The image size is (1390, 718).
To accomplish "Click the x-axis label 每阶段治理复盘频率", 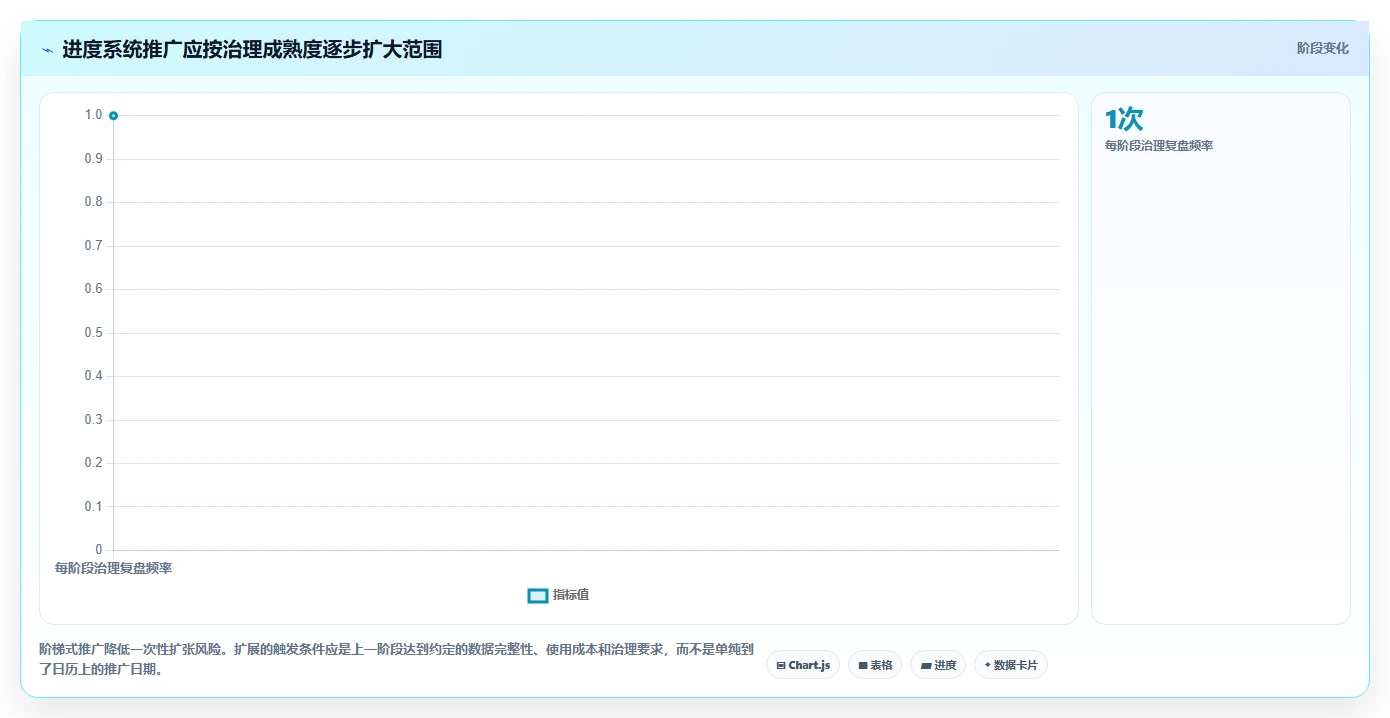I will [x=113, y=568].
